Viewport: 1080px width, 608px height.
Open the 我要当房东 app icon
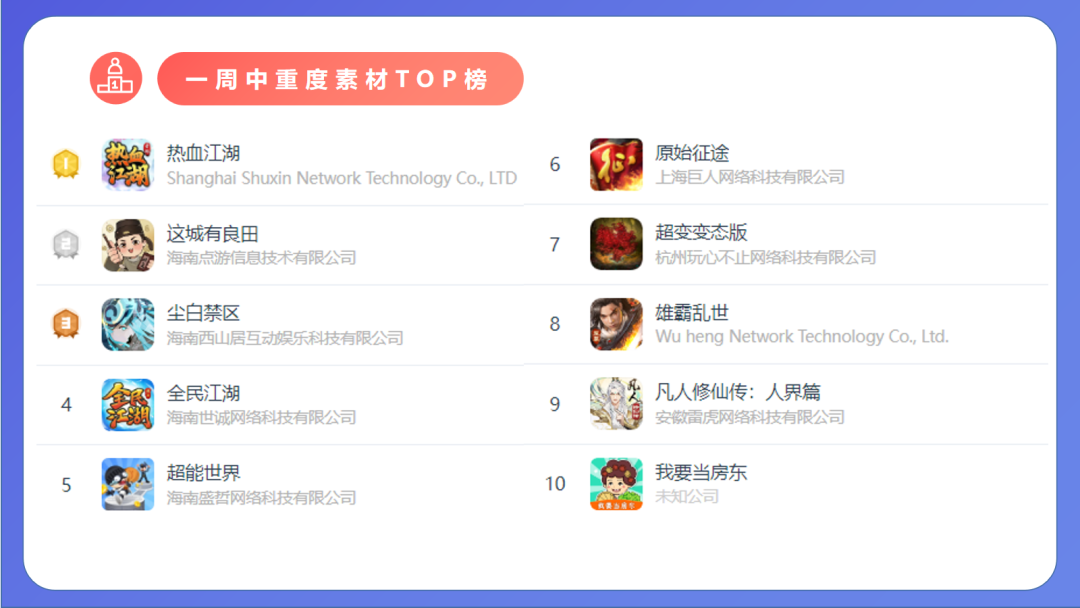pyautogui.click(x=616, y=484)
